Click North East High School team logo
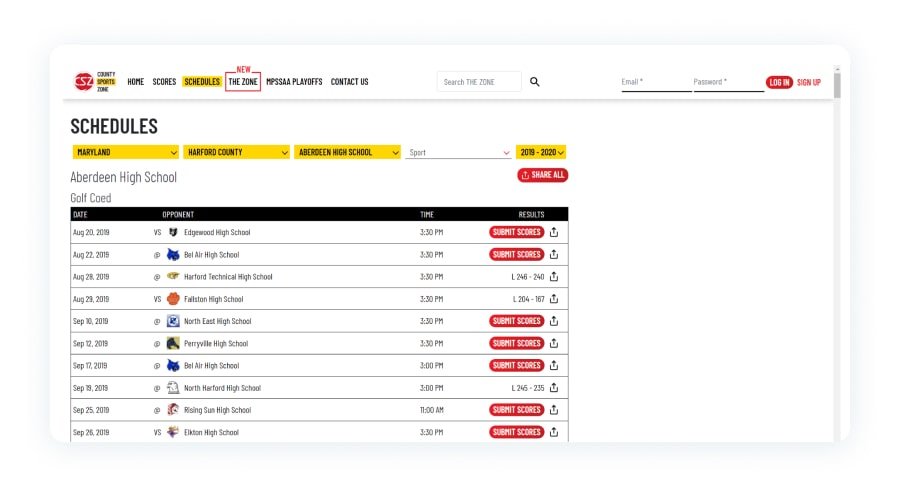This screenshot has height=490, width=900. 173,321
